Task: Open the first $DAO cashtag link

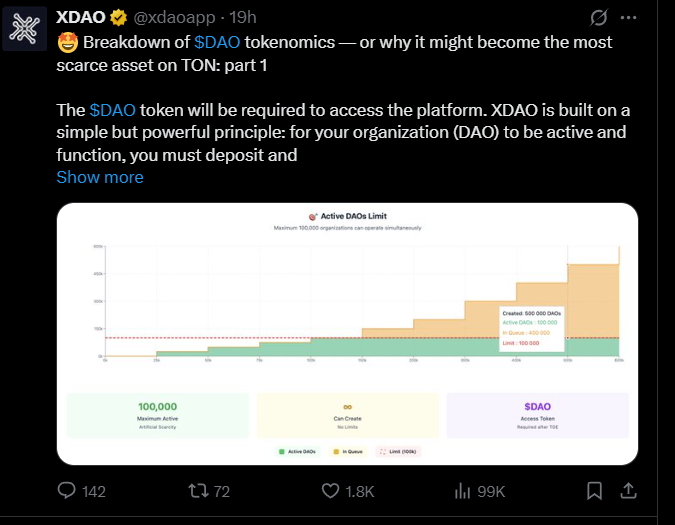Action: [x=217, y=42]
